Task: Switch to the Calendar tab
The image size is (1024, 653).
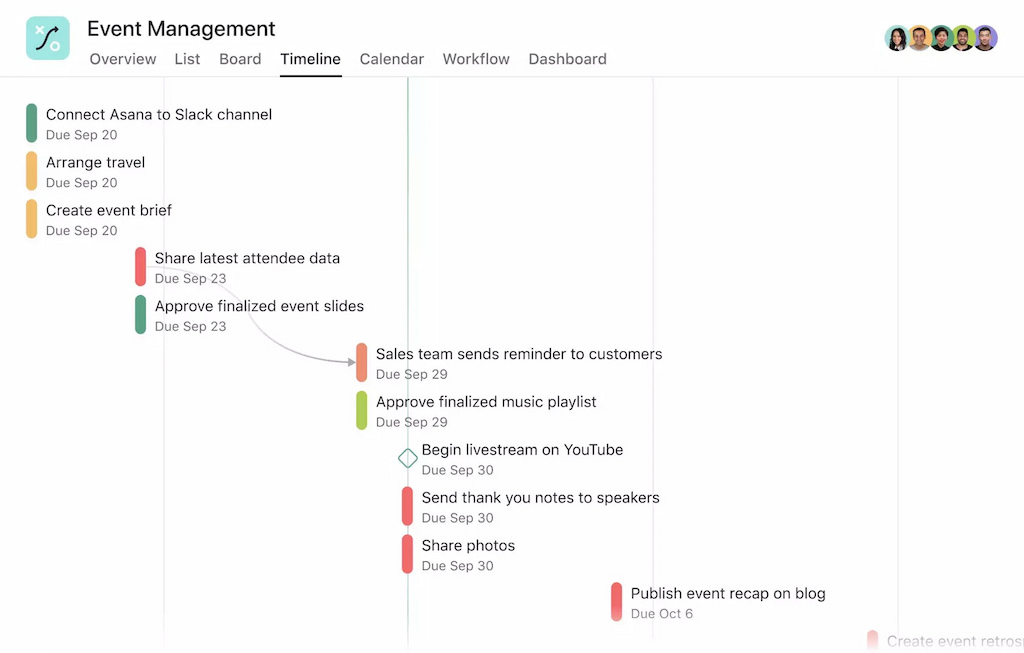Action: (391, 59)
